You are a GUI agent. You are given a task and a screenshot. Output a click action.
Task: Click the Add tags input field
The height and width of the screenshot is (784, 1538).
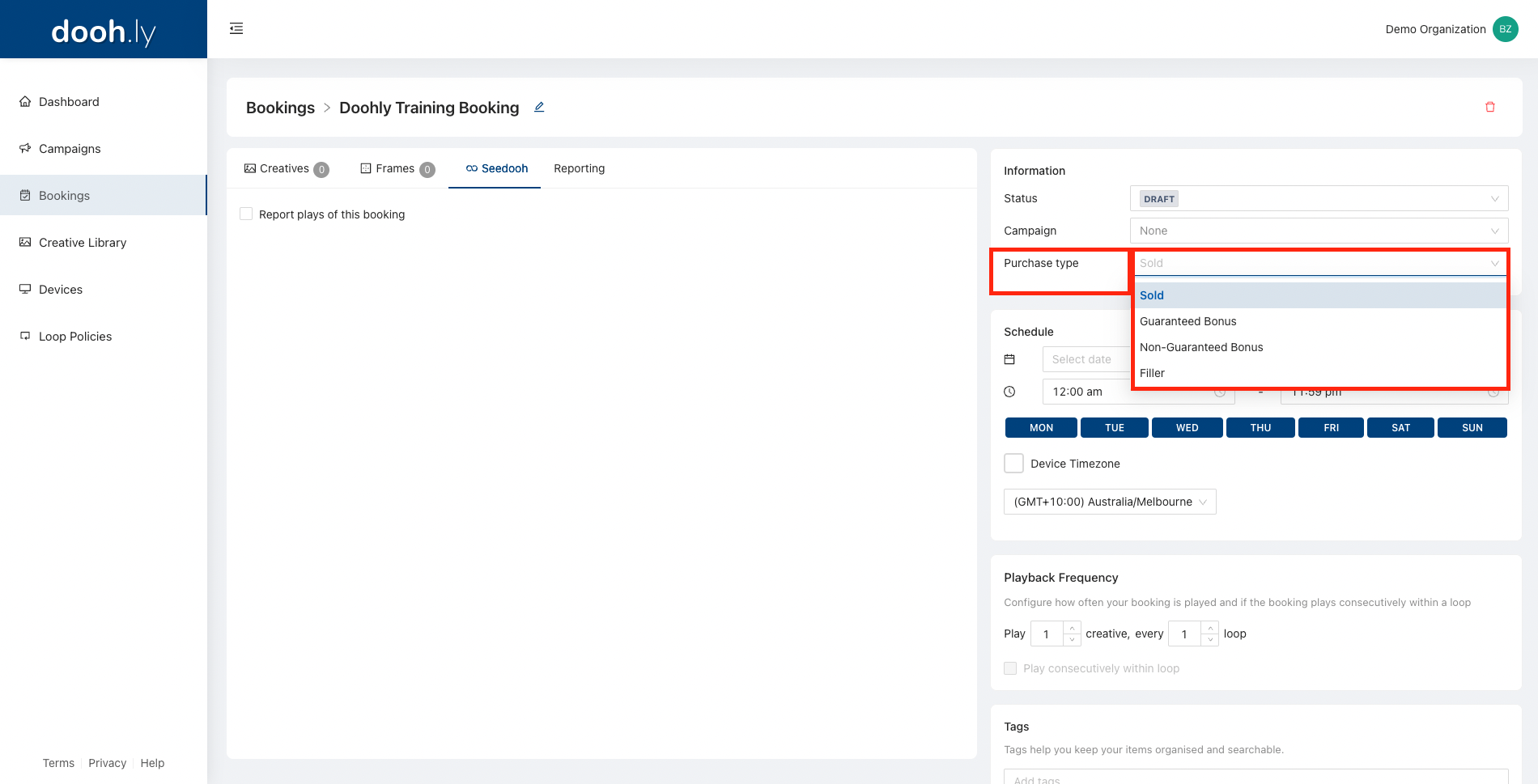tap(1256, 777)
